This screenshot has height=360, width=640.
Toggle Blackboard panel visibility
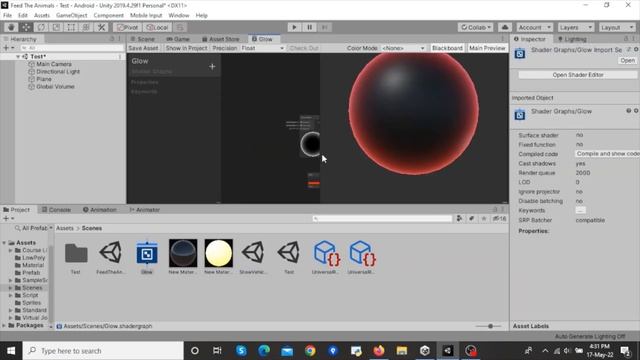(447, 48)
